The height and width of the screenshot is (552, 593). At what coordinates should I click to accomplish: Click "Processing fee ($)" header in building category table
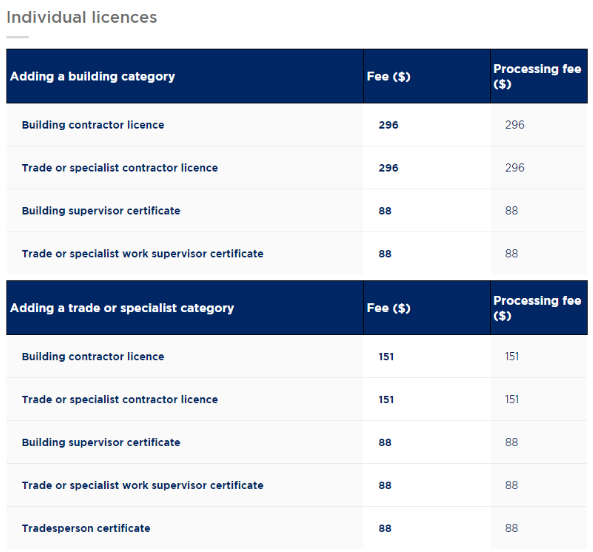[537, 76]
